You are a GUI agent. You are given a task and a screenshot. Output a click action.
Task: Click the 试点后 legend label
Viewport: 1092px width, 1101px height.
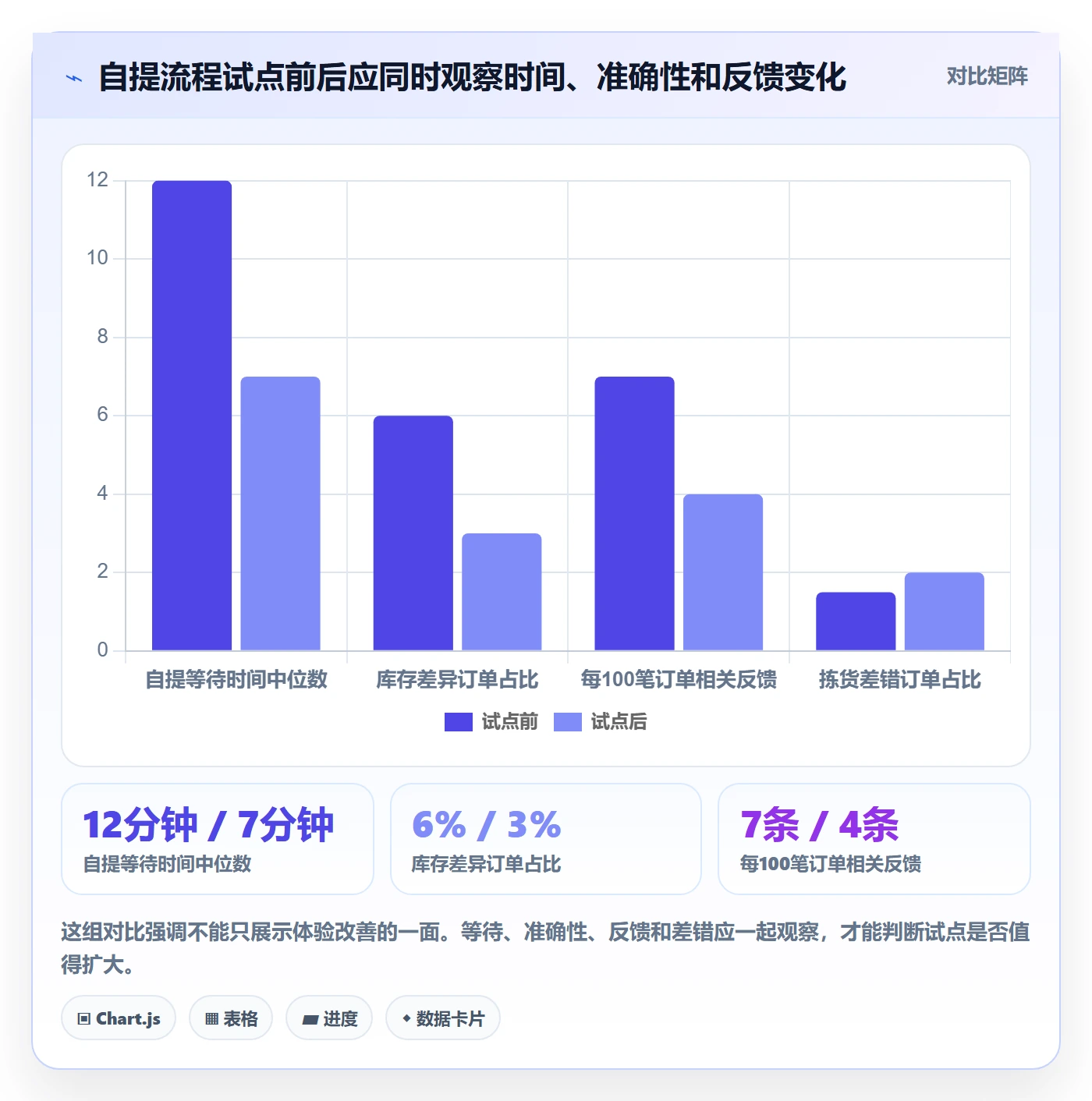click(x=619, y=722)
